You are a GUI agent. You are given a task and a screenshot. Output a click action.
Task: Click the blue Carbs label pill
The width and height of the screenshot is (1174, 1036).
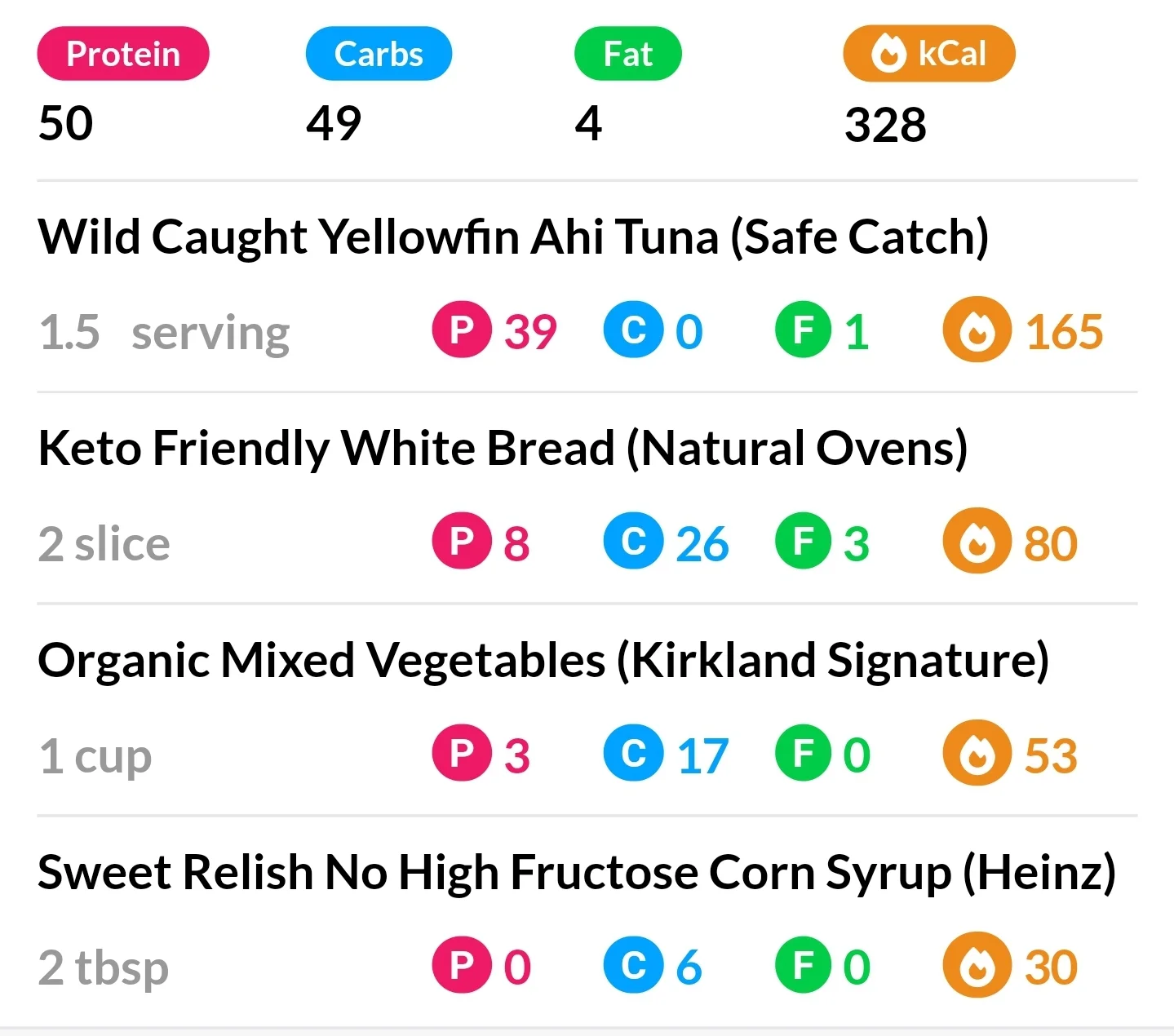point(379,54)
